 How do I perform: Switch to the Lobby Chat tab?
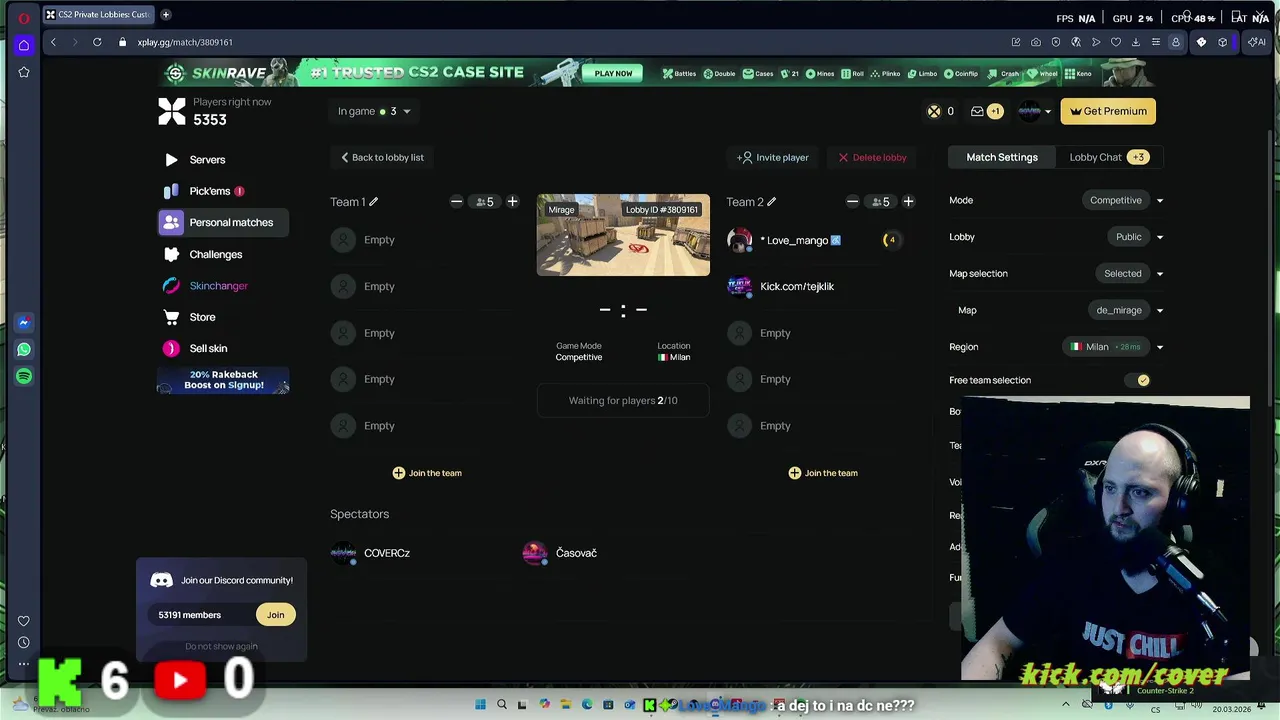[1107, 157]
